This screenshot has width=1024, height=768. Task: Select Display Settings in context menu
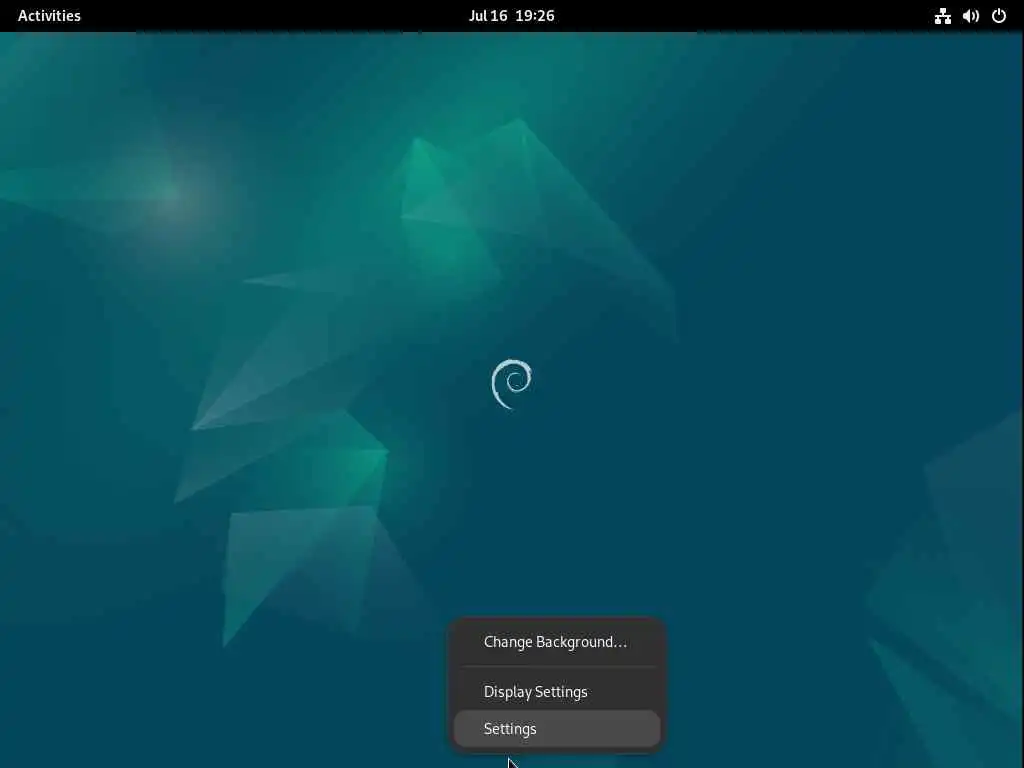(557, 692)
